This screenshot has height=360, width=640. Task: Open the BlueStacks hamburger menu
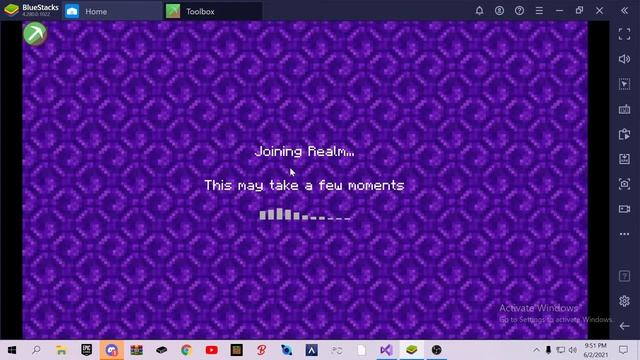(x=539, y=11)
